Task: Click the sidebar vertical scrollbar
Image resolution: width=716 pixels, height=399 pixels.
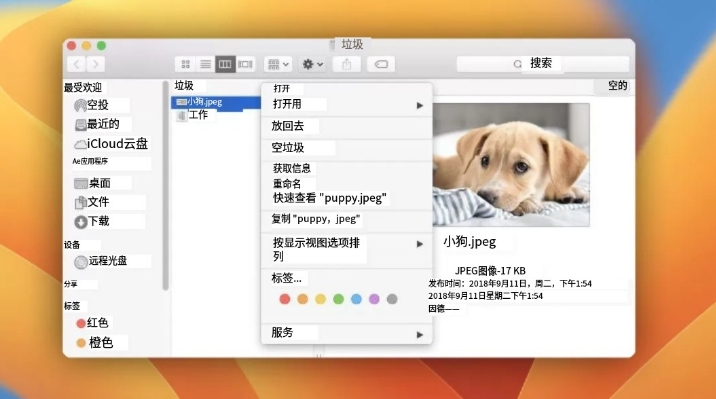Action: [165, 185]
